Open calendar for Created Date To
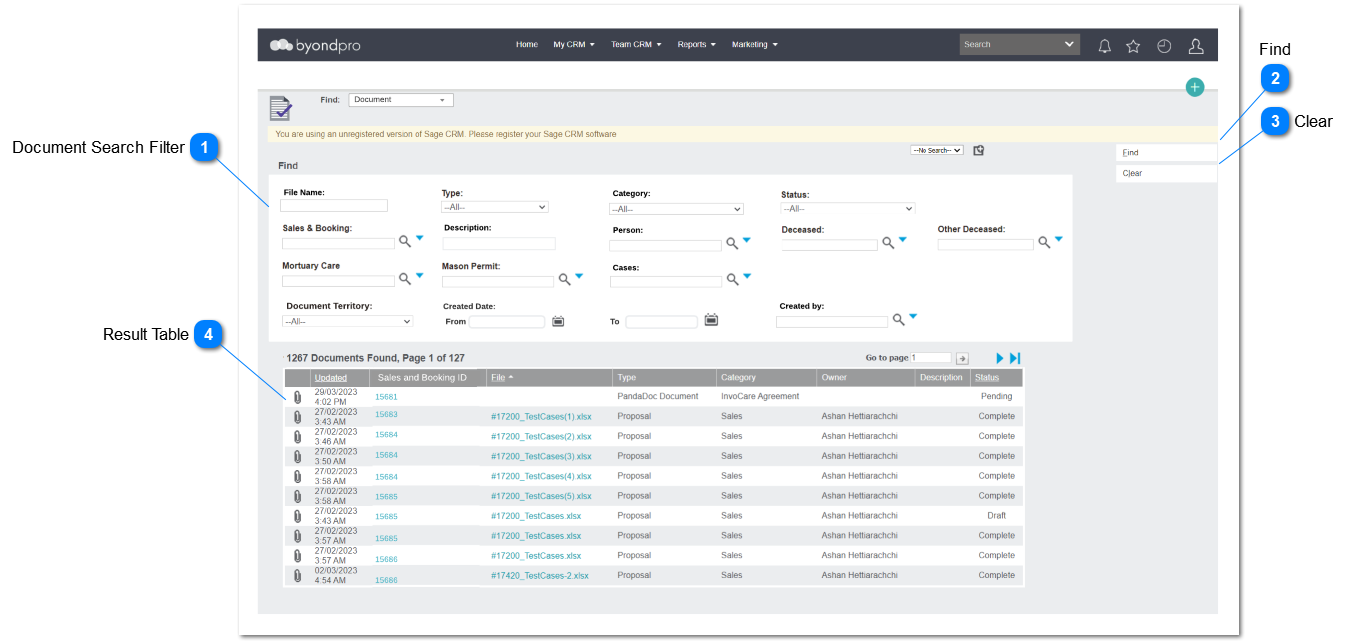The height and width of the screenshot is (644, 1349). coord(711,320)
